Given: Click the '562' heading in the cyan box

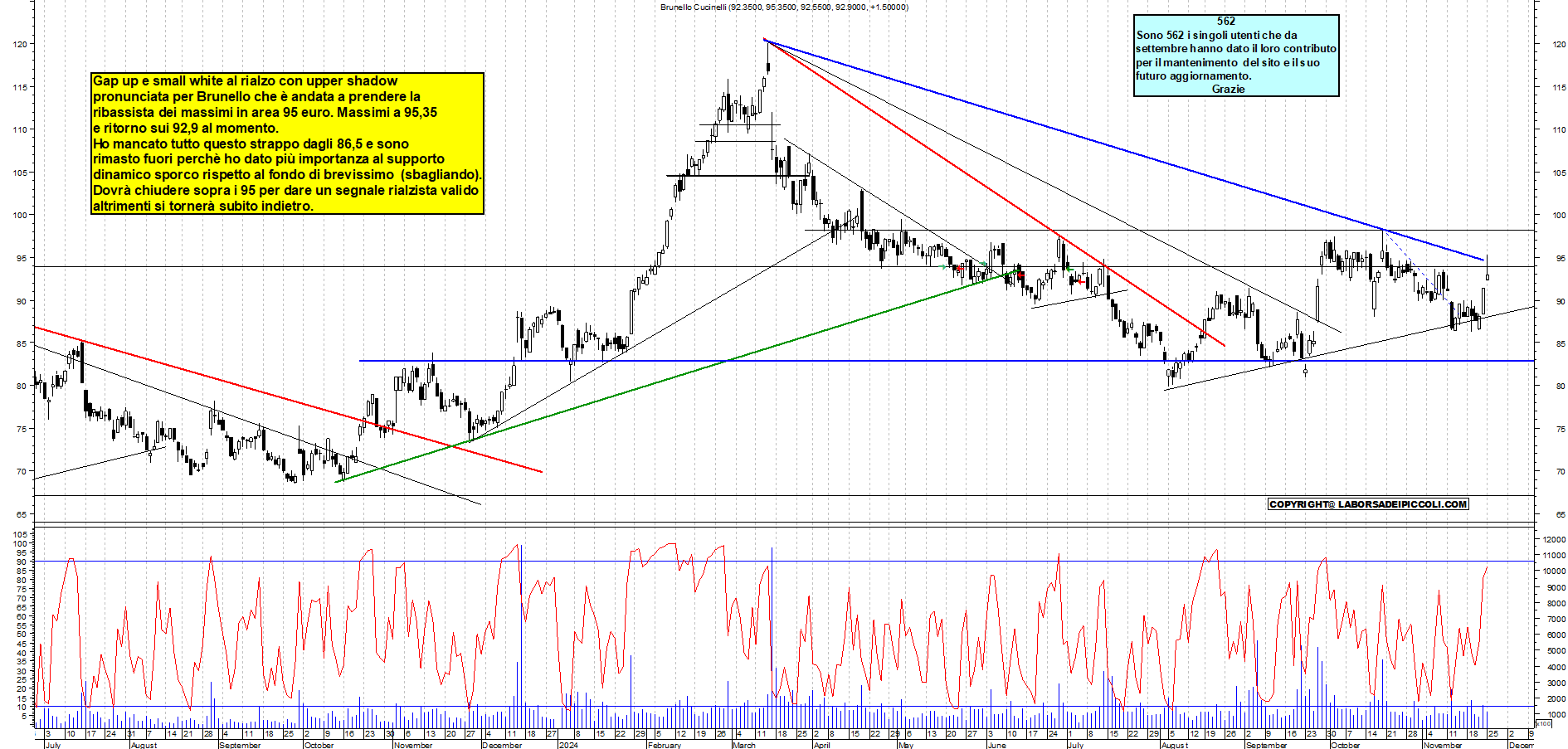Looking at the screenshot, I should (1226, 22).
